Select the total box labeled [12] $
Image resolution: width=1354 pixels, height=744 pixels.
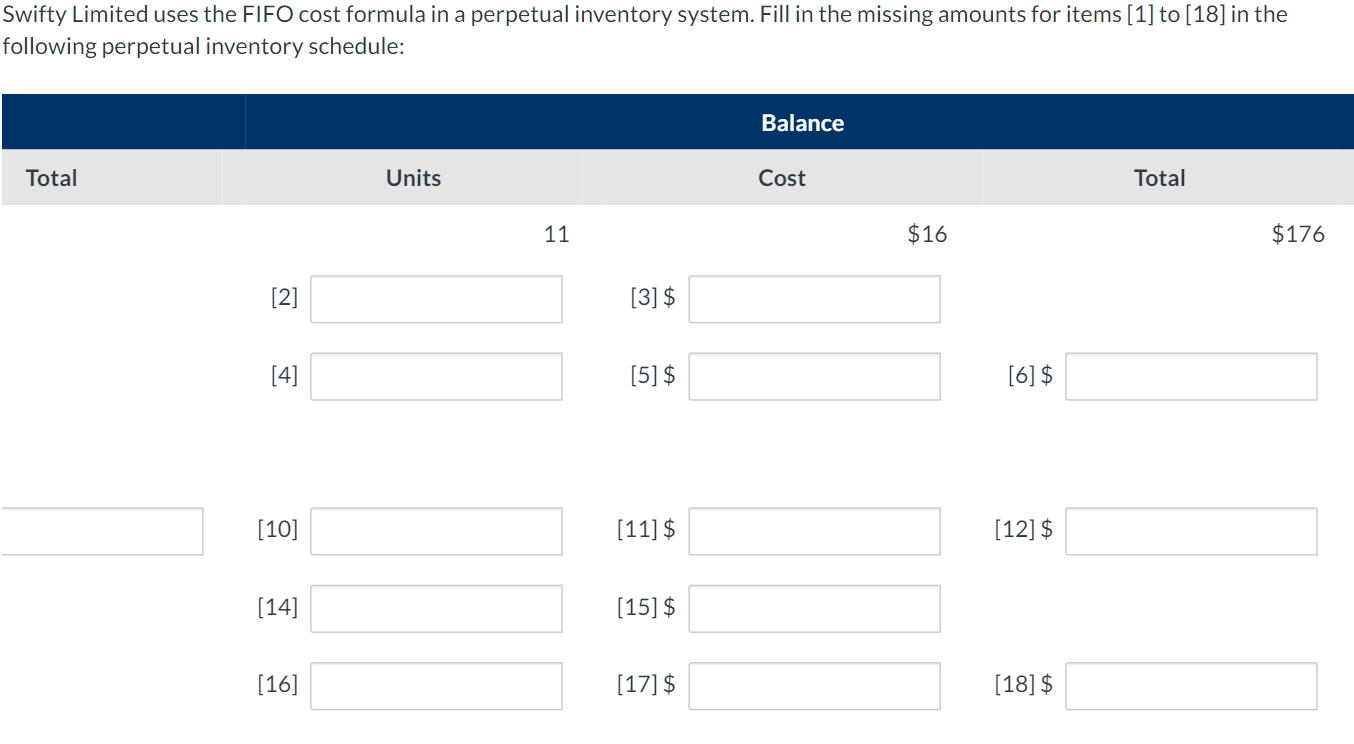click(1191, 531)
